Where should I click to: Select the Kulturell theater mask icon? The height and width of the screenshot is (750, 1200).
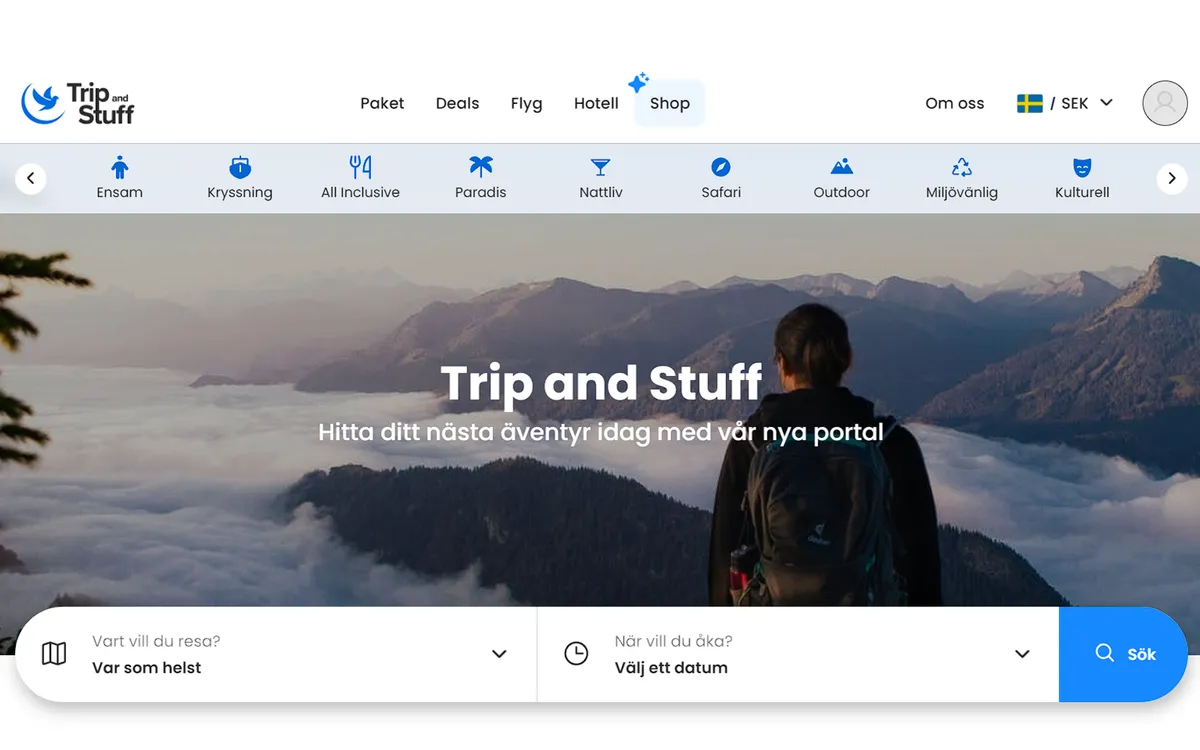[x=1082, y=167]
